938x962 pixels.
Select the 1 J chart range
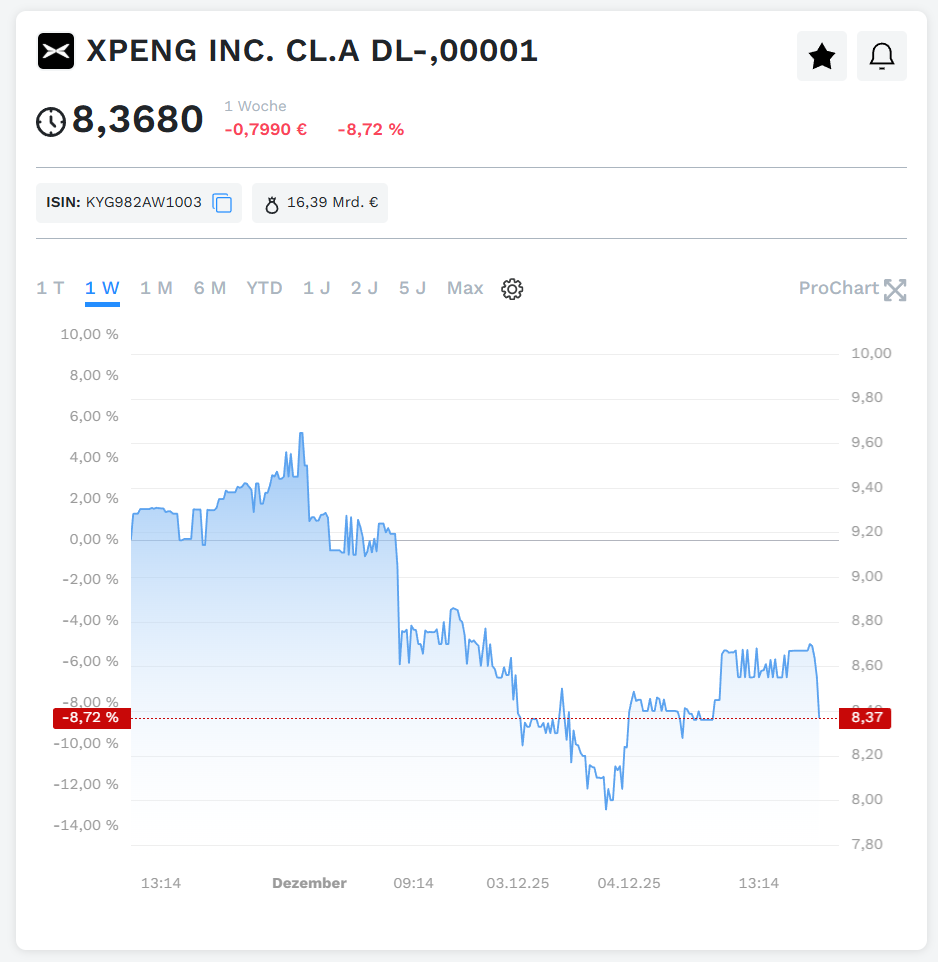coord(316,288)
